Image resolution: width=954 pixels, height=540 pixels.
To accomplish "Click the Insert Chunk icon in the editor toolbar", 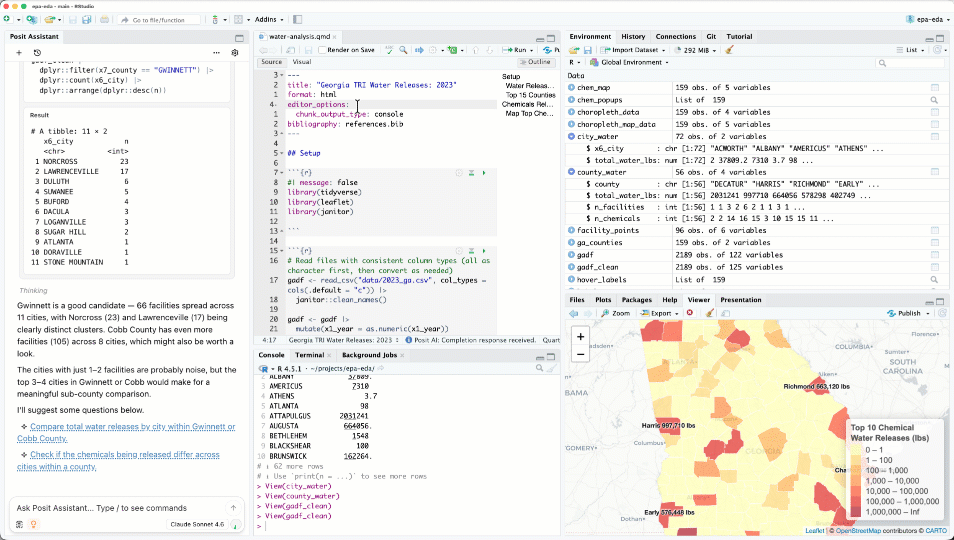I will click(452, 50).
